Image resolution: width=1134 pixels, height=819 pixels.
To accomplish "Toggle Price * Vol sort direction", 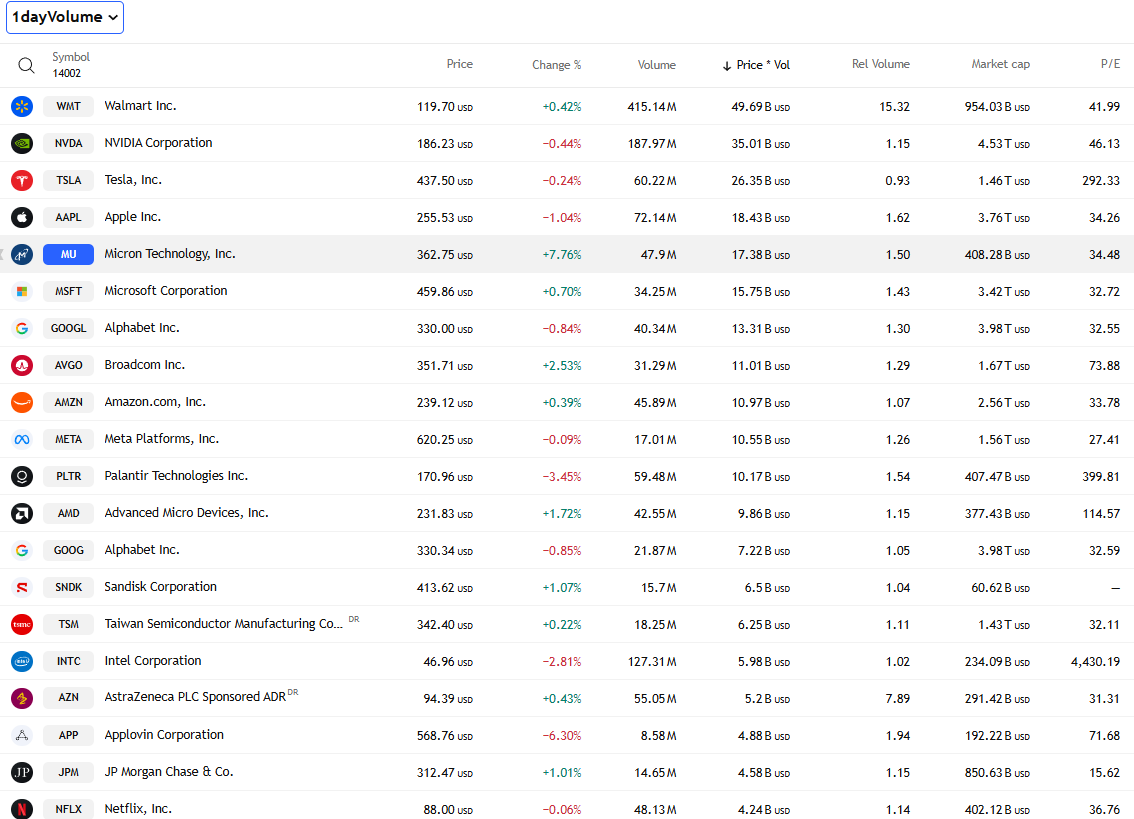I will [x=756, y=65].
